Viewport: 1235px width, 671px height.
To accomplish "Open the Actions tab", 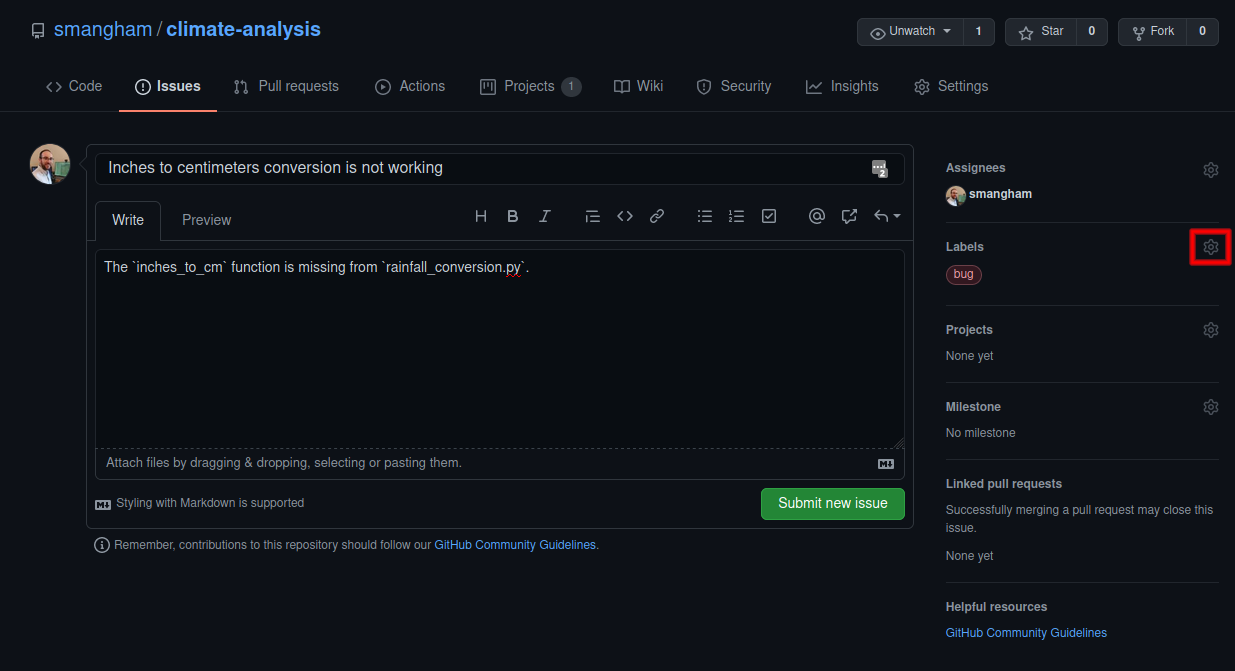I will [410, 86].
